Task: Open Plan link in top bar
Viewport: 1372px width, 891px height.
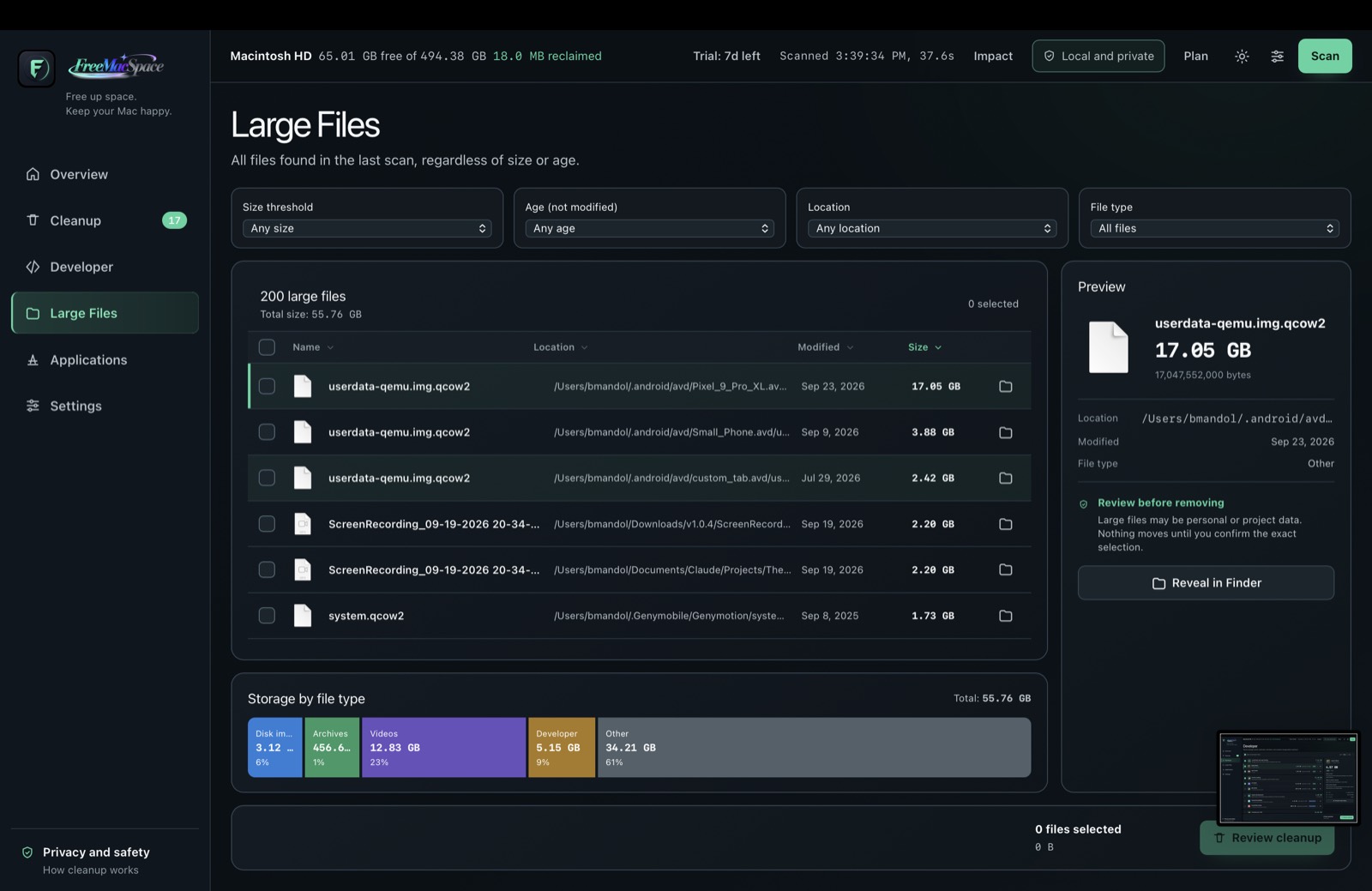Action: pos(1195,57)
